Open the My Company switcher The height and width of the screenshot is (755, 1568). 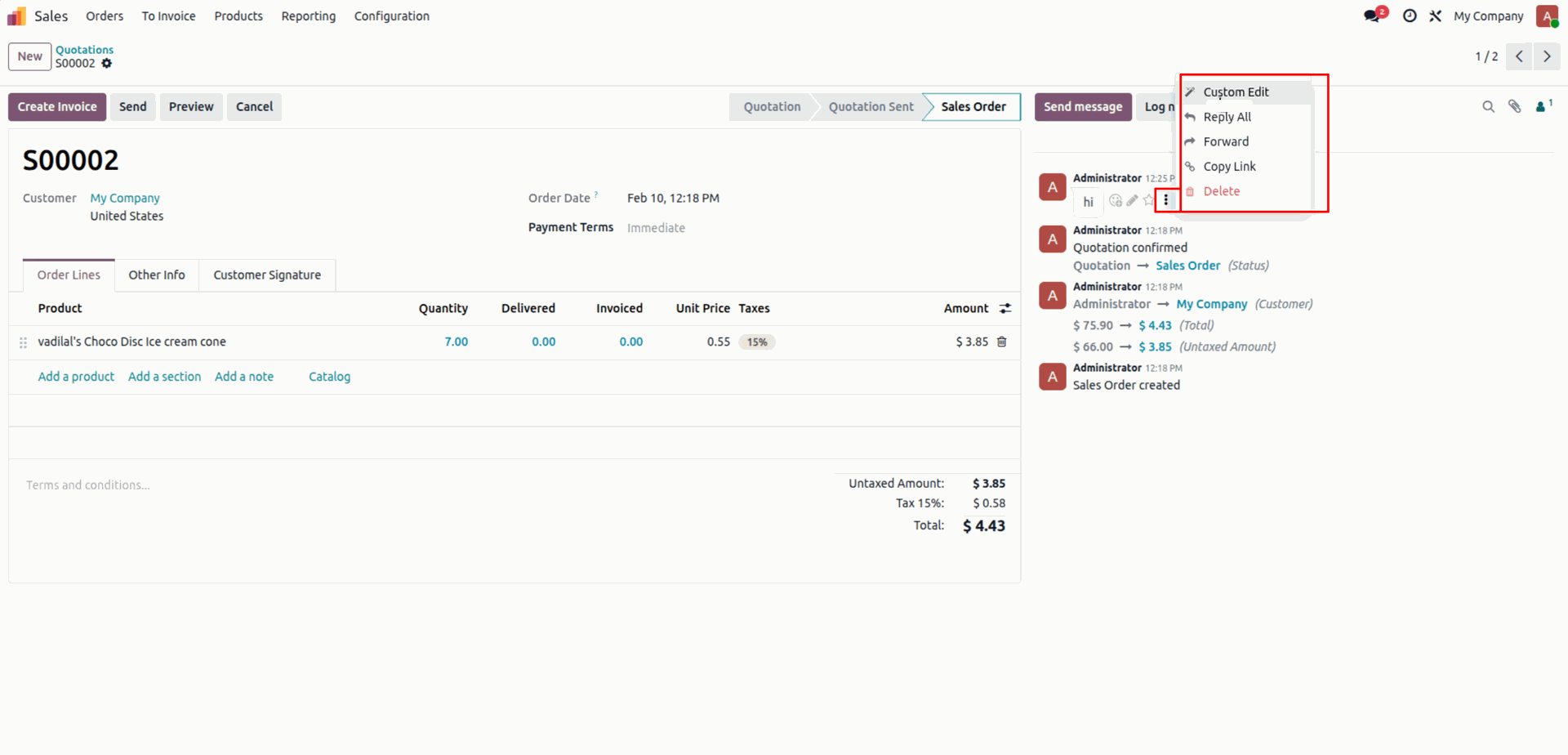tap(1488, 16)
